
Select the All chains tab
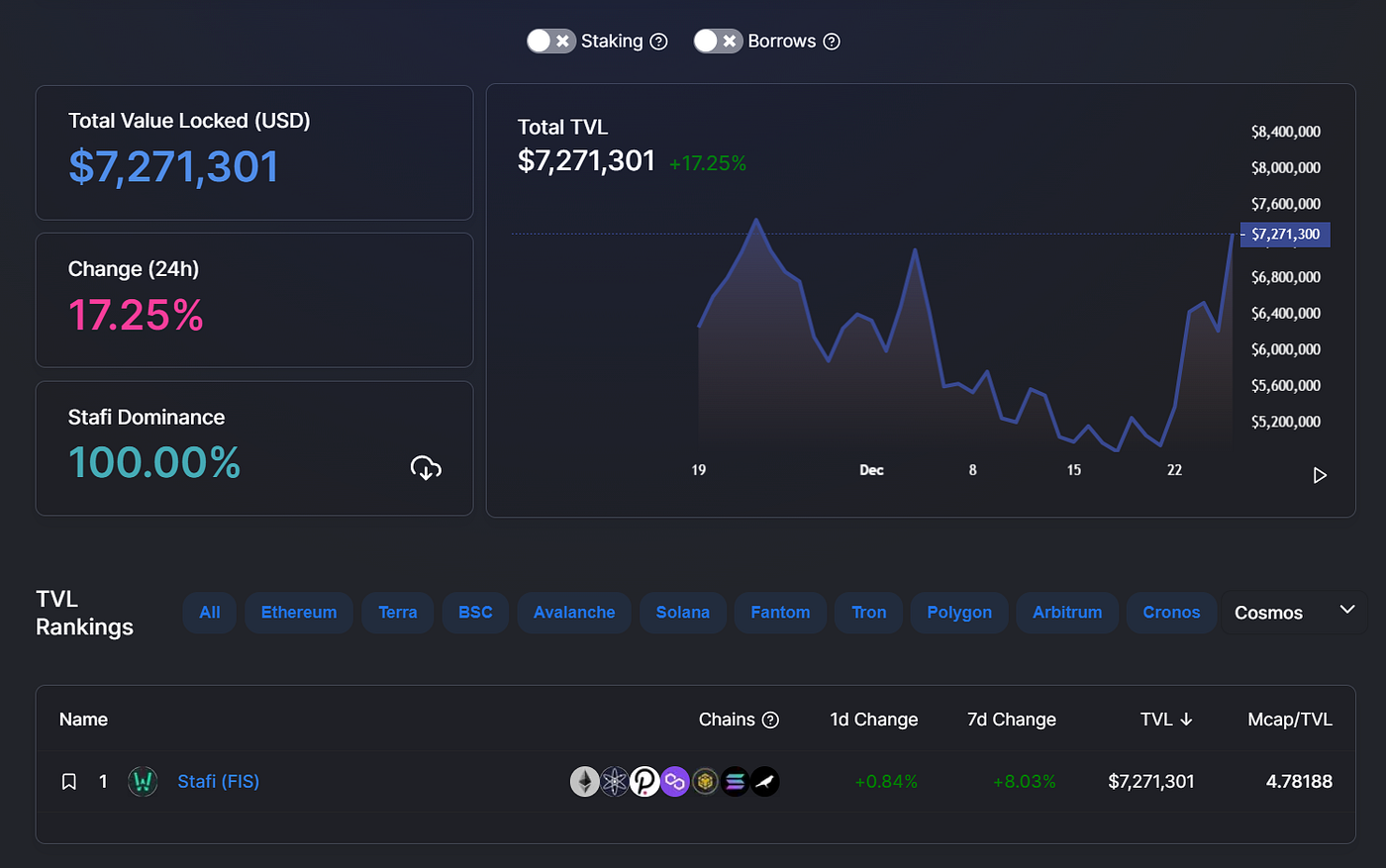210,613
